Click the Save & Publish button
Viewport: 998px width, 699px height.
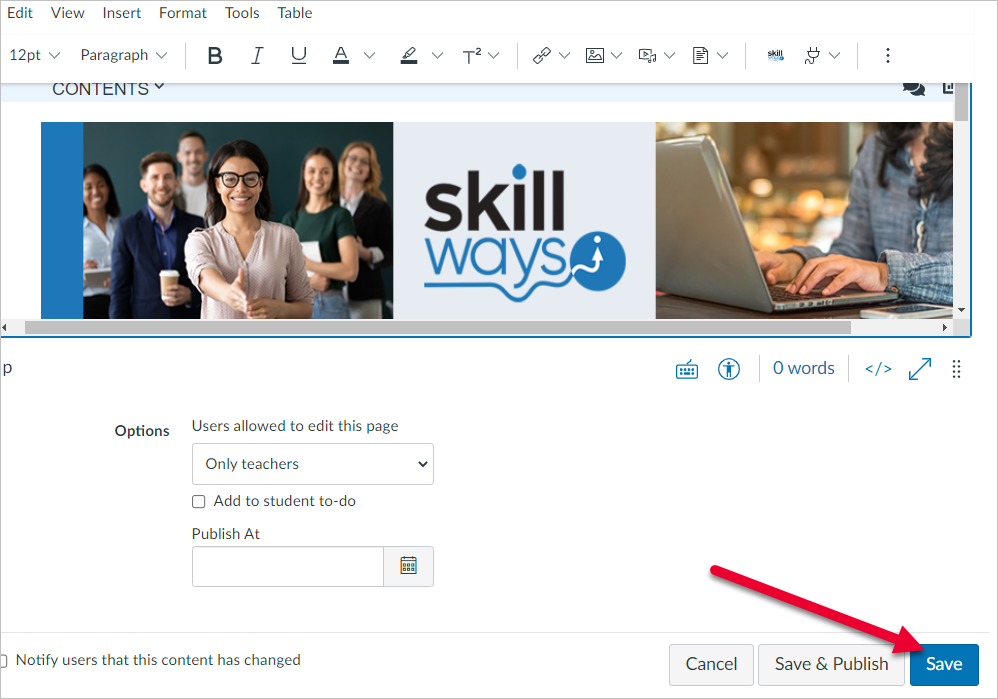coord(831,665)
